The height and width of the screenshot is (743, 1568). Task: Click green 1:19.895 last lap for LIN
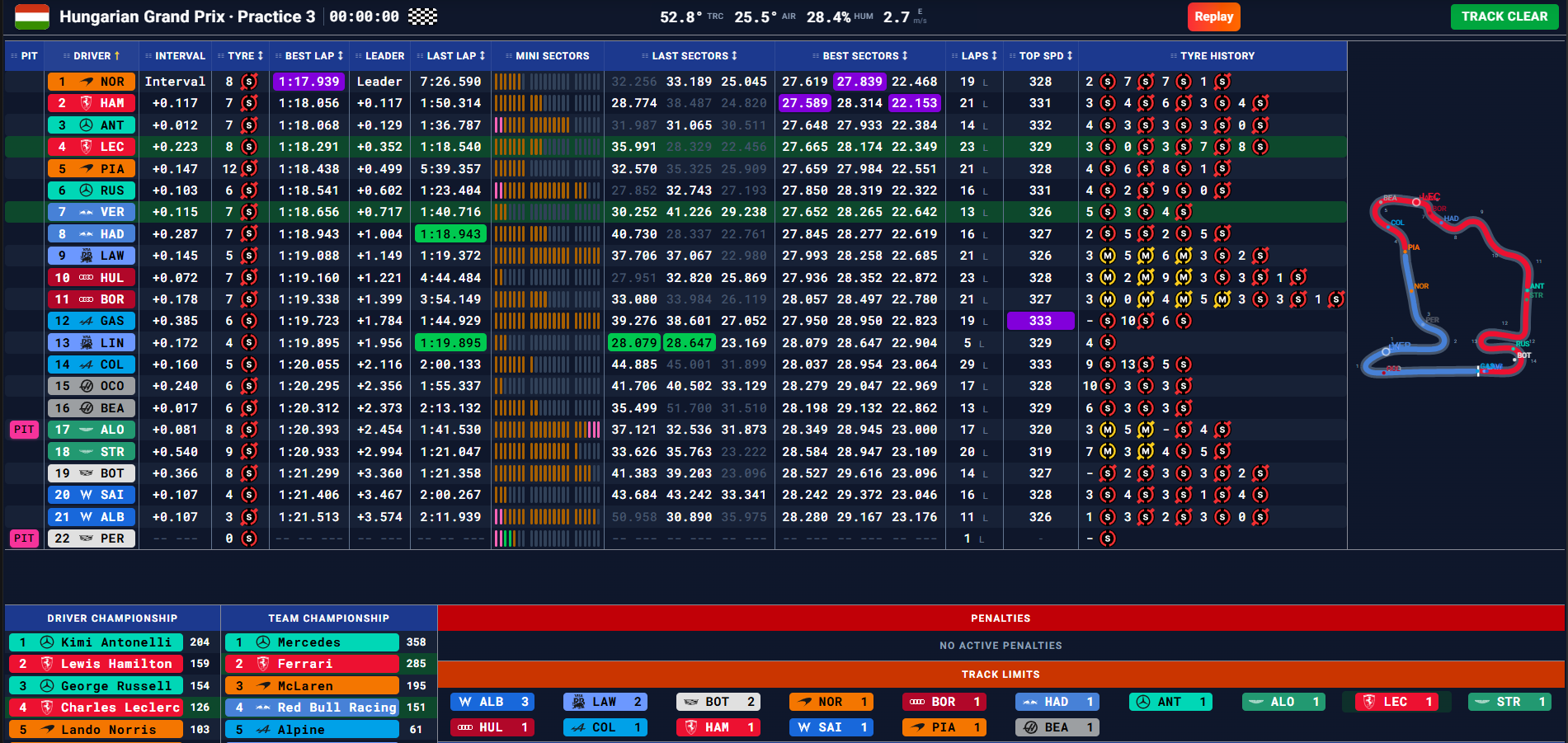pos(451,343)
